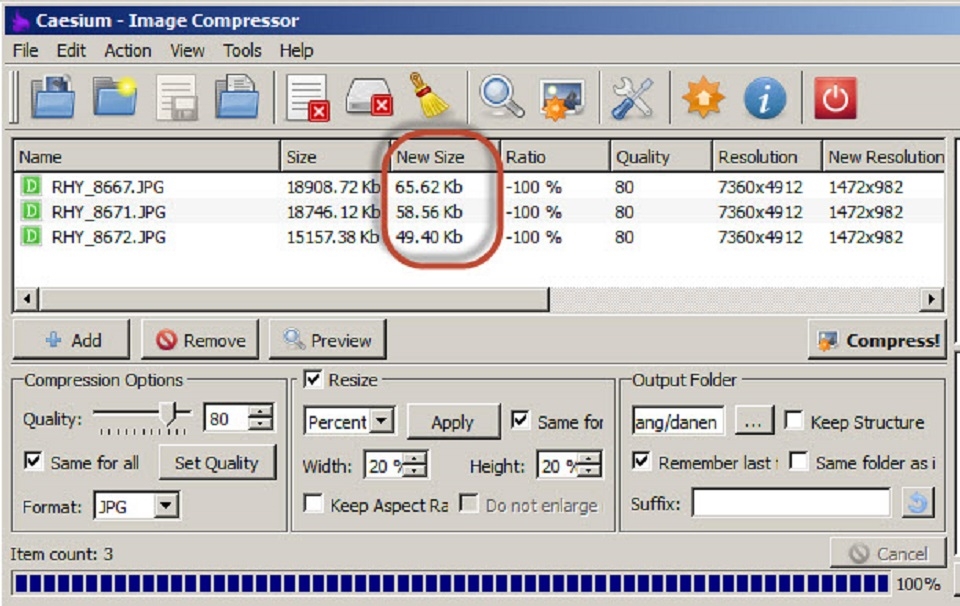Image resolution: width=960 pixels, height=606 pixels.
Task: Open the Action menu
Action: point(127,50)
